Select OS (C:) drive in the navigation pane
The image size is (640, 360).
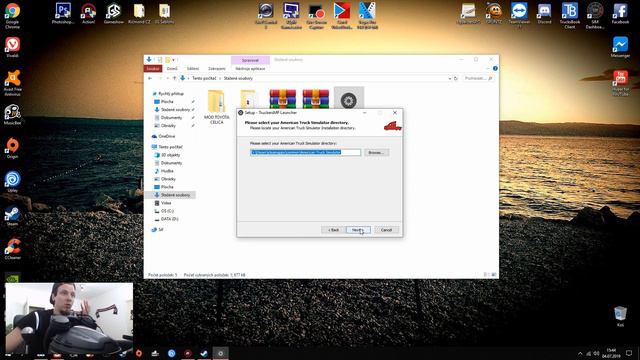(x=167, y=211)
